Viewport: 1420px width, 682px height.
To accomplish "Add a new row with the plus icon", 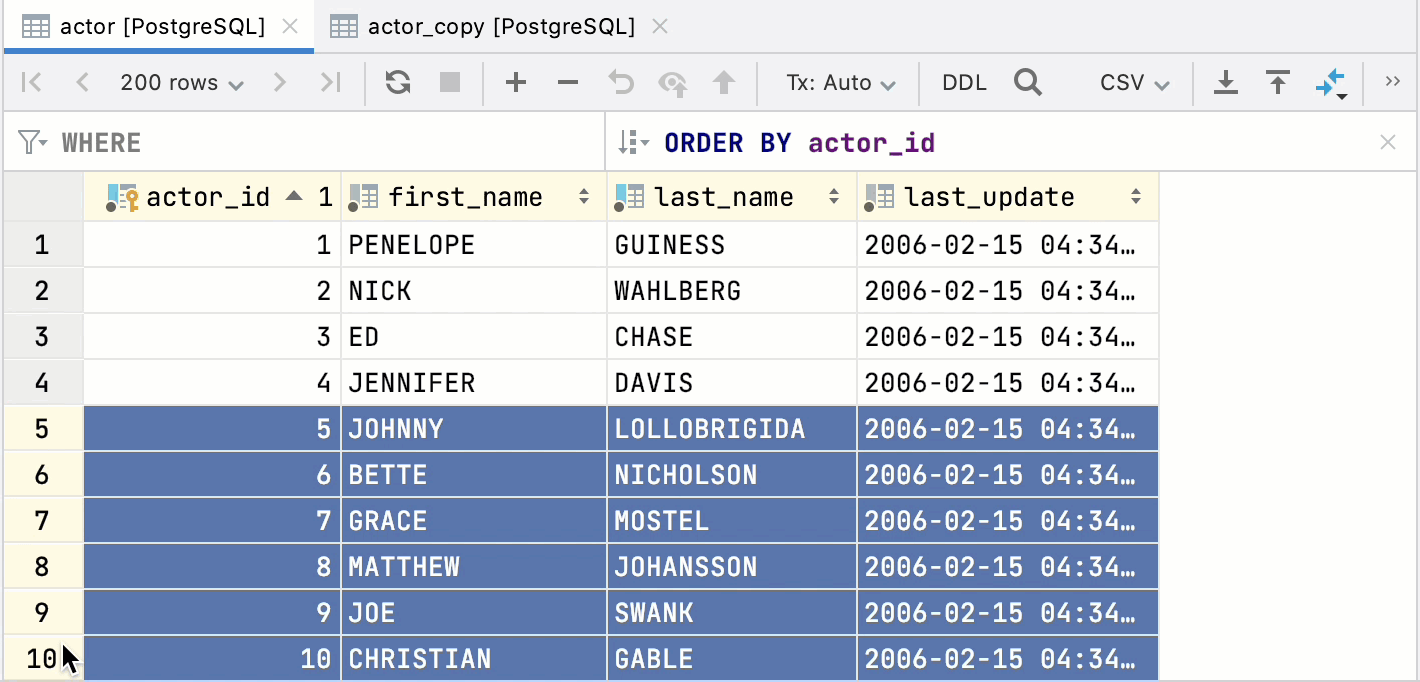I will point(516,82).
